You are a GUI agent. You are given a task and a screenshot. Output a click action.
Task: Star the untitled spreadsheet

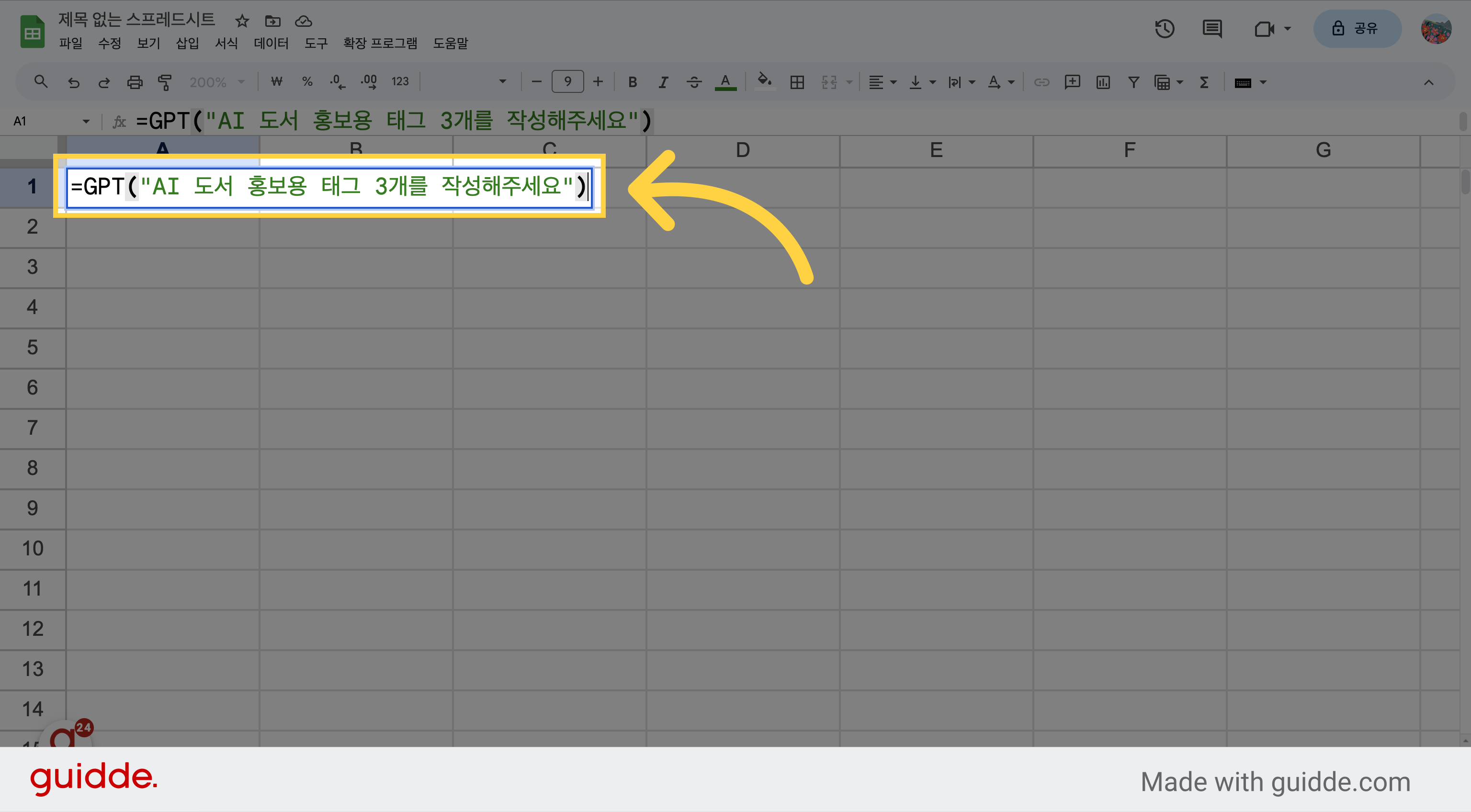(242, 21)
